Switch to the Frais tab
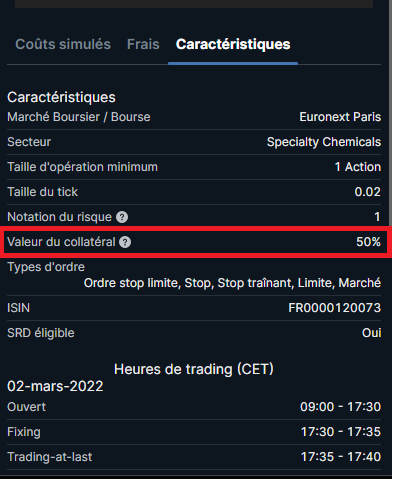Image resolution: width=393 pixels, height=479 pixels. (143, 44)
